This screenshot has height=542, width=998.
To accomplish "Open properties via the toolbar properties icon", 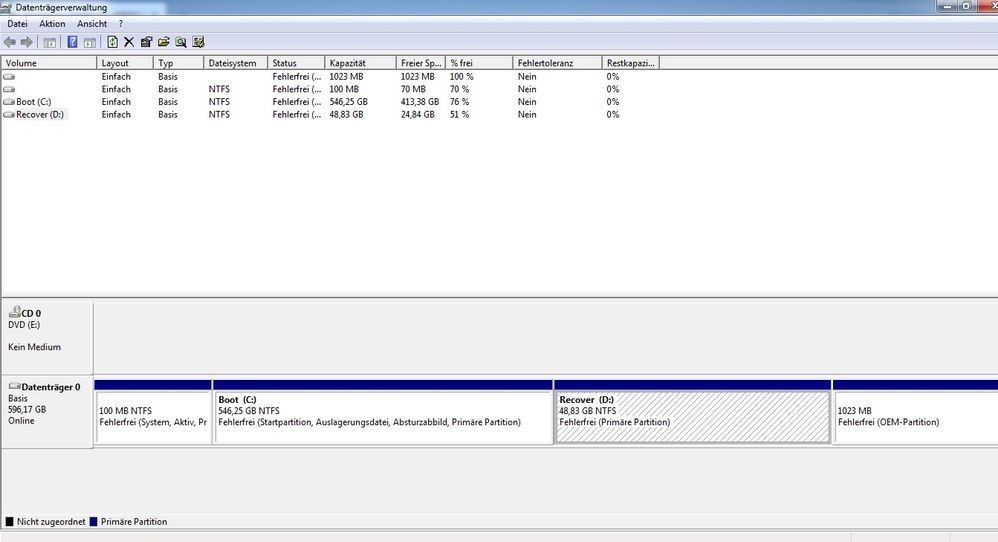I will (x=146, y=42).
